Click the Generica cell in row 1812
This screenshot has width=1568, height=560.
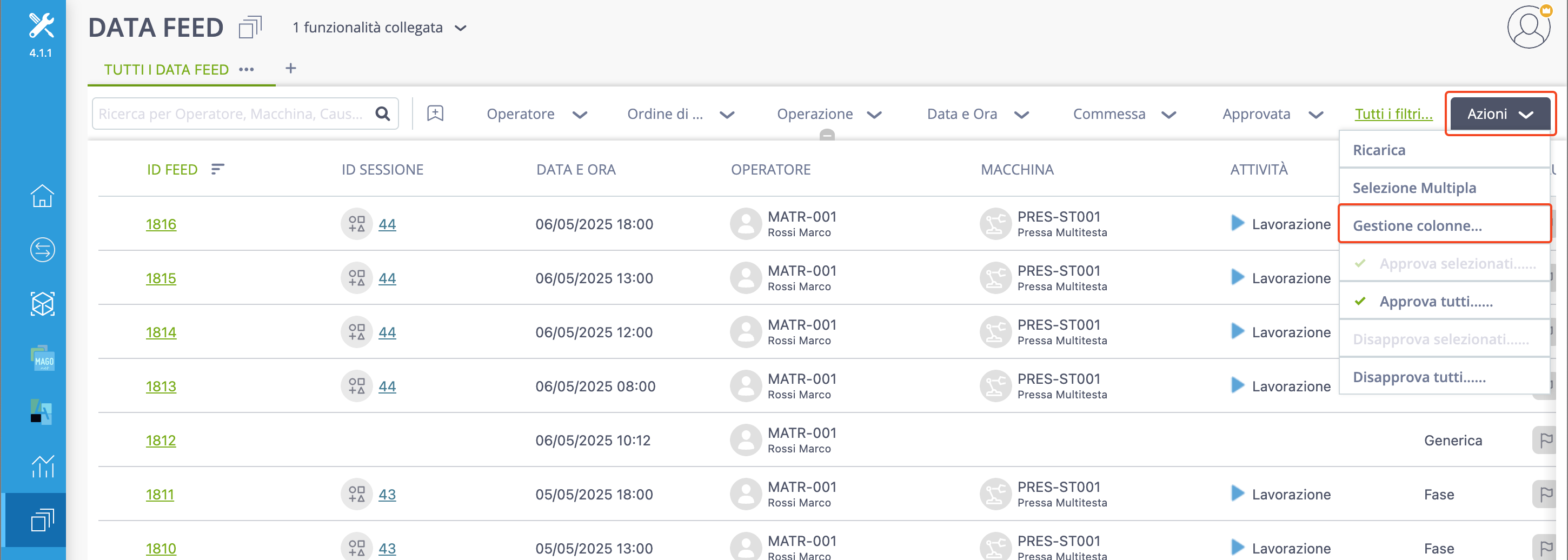(x=1453, y=440)
